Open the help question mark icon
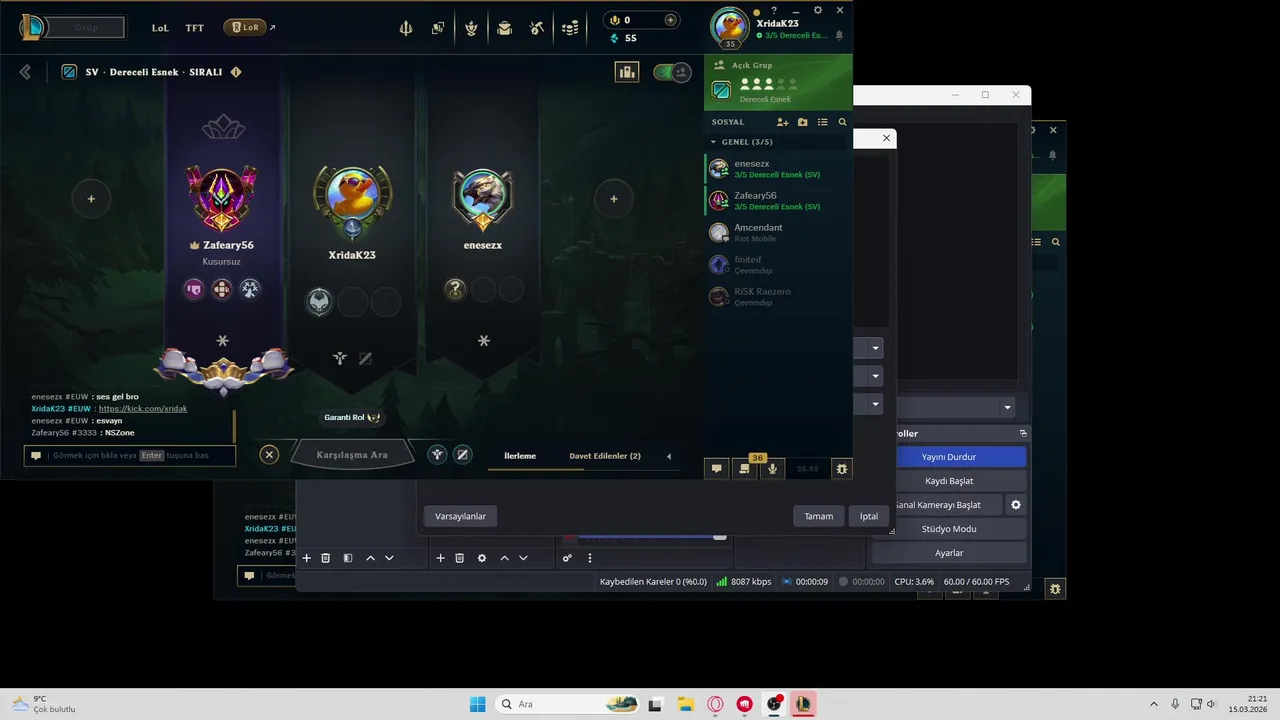Image resolution: width=1280 pixels, height=720 pixels. [x=774, y=10]
